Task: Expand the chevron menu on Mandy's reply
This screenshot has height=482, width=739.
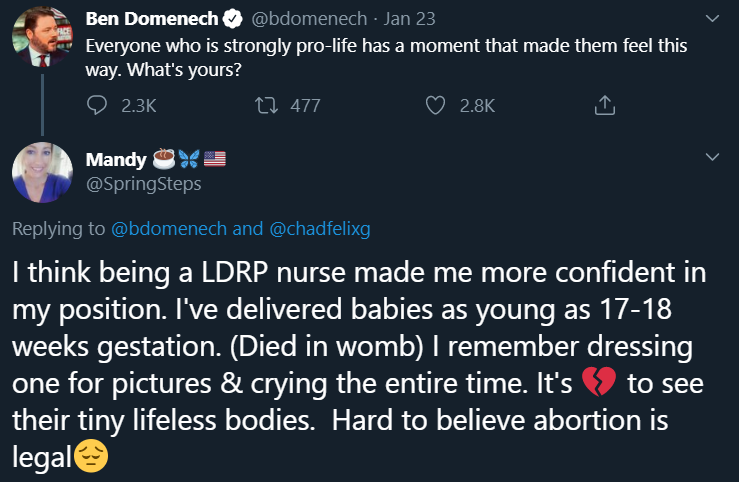Action: point(712,158)
